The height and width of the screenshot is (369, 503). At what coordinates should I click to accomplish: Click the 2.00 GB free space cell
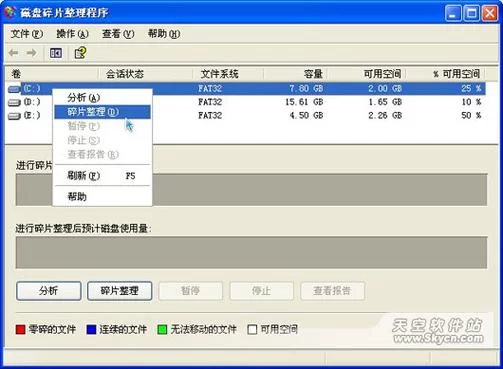point(385,89)
